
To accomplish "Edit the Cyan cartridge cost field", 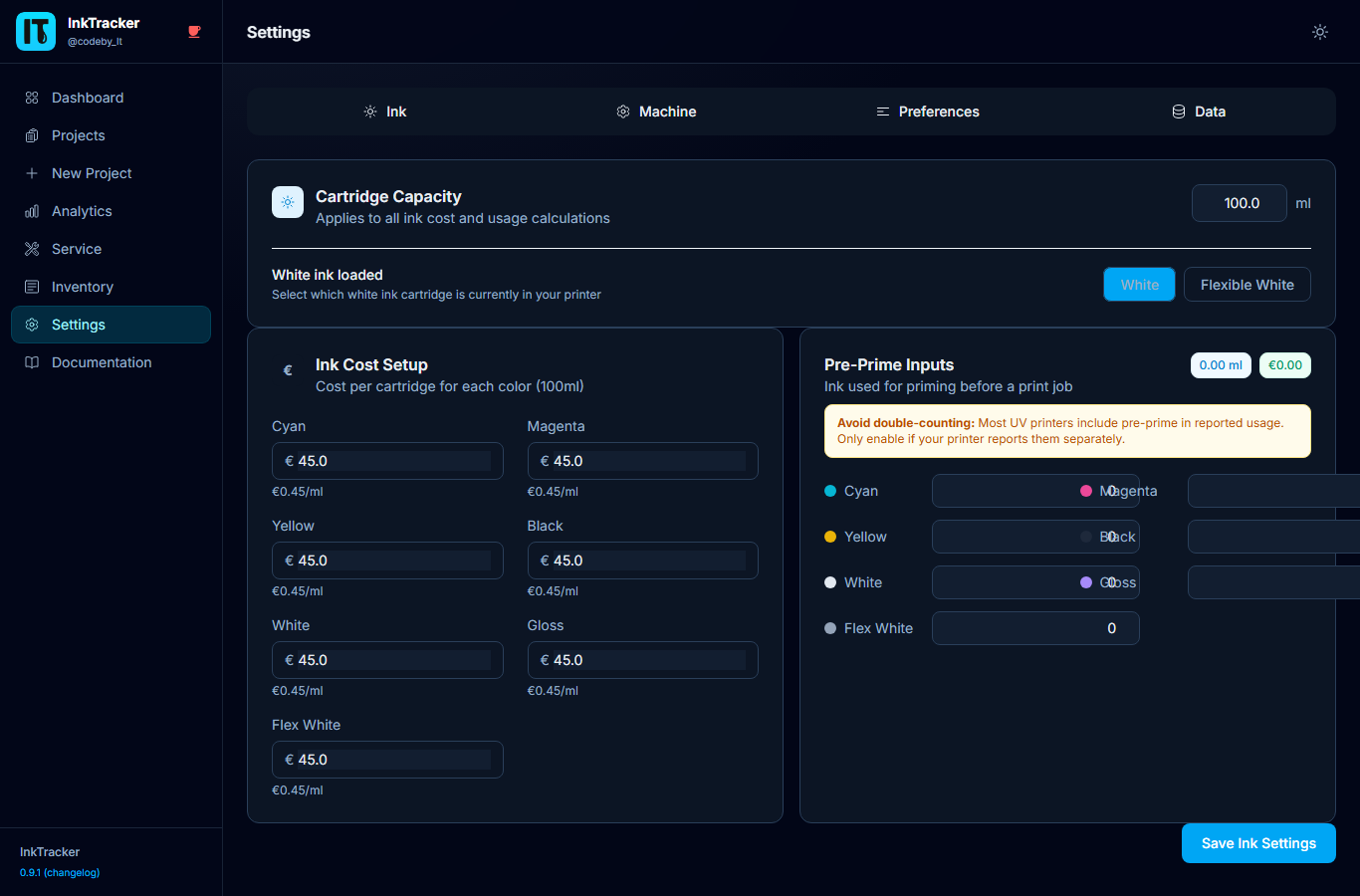I will pos(387,461).
